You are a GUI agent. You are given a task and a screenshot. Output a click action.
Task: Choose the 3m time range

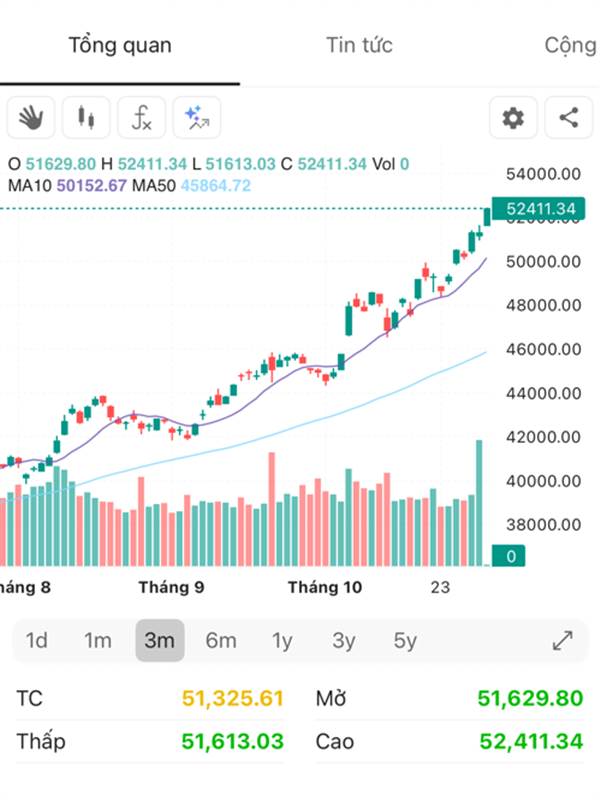160,641
